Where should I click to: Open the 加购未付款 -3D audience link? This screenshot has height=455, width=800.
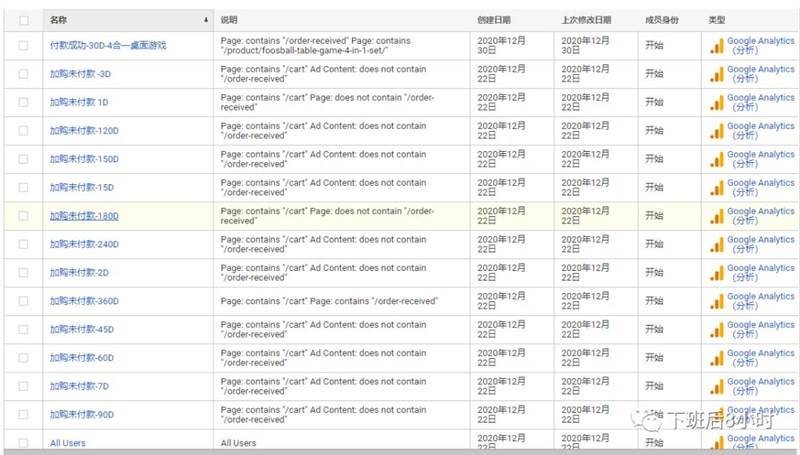click(x=80, y=74)
